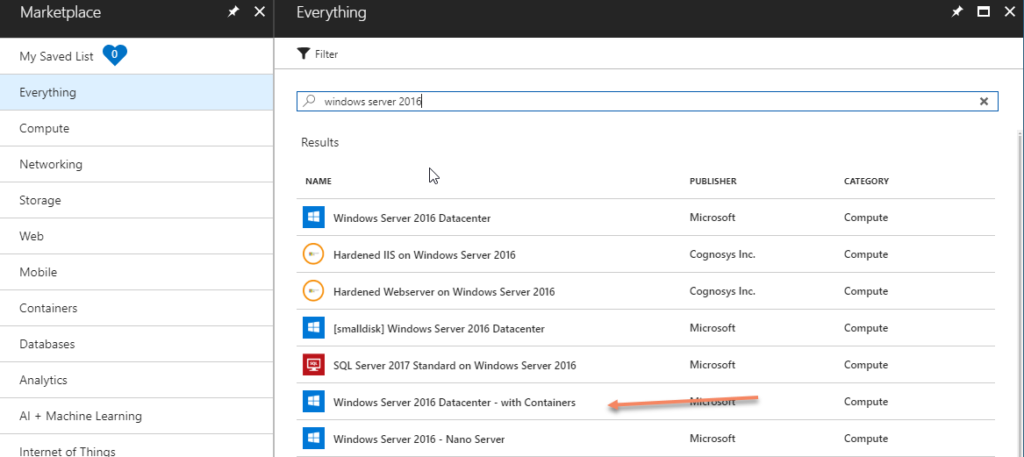
Task: Select the Compute category
Action: [x=136, y=129]
